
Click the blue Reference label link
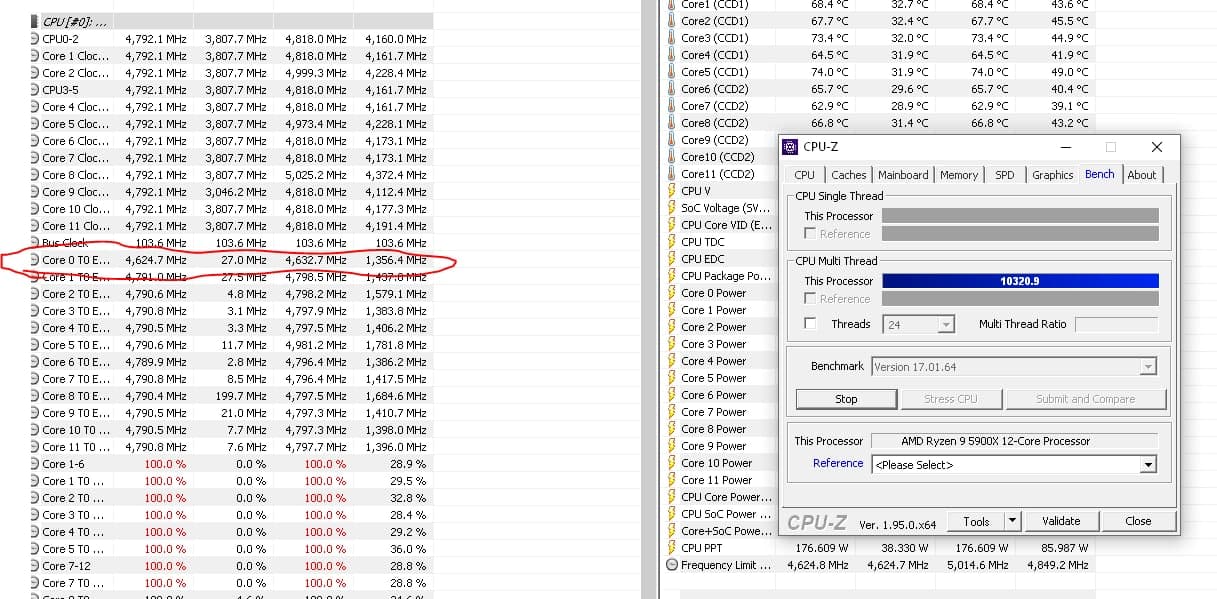[838, 464]
